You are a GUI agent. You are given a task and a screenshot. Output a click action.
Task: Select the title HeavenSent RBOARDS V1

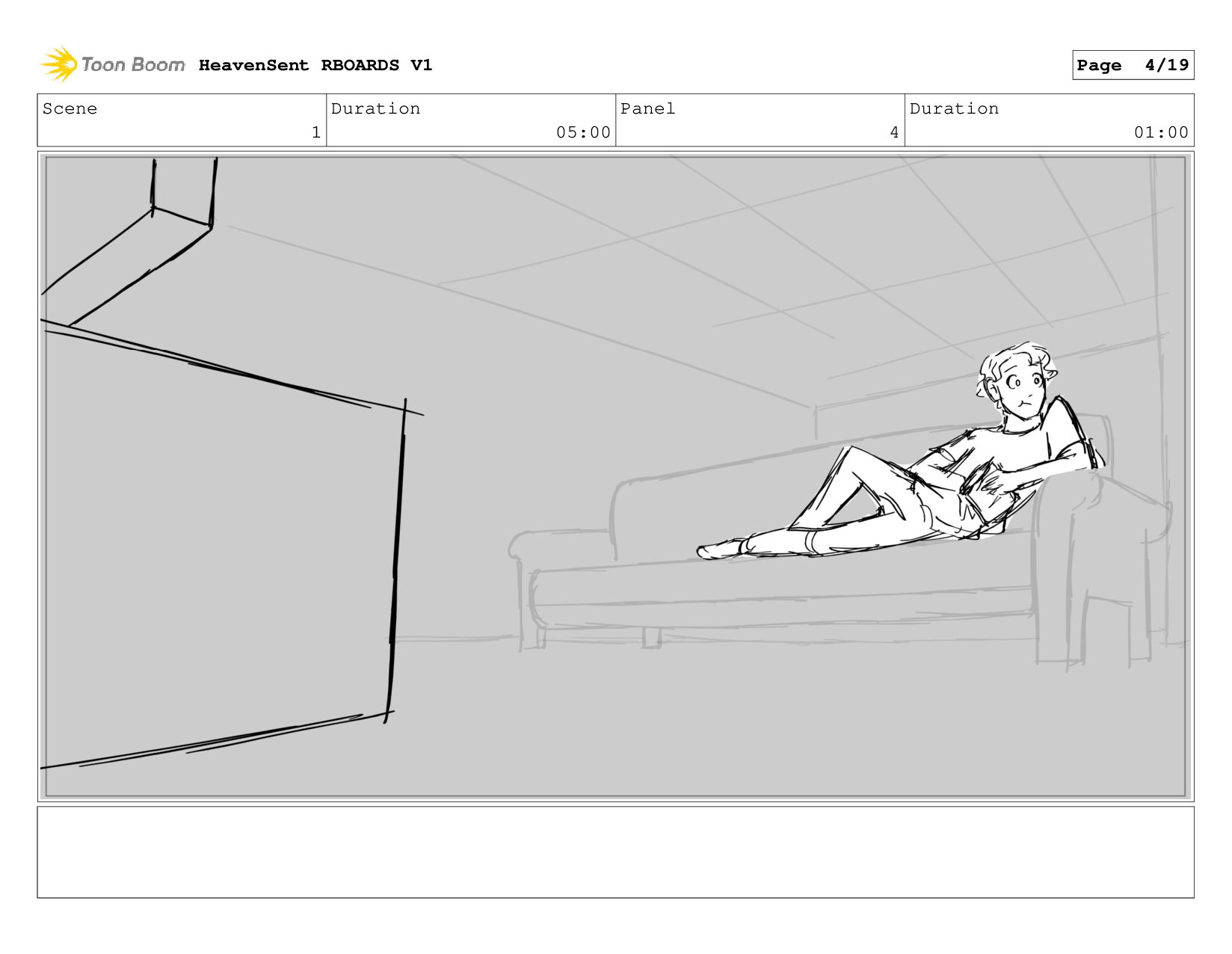click(315, 65)
